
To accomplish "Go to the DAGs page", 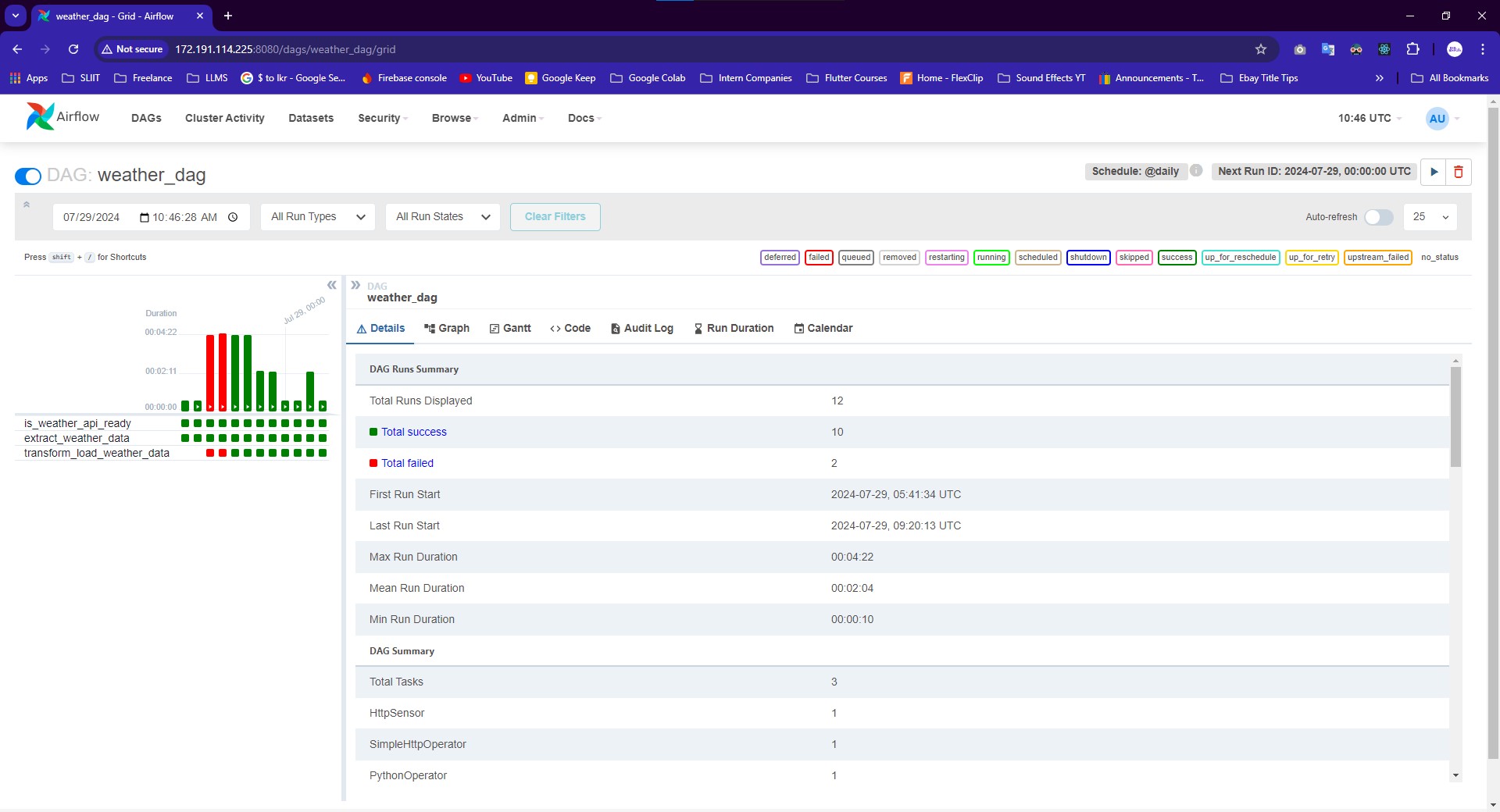I will (x=146, y=118).
